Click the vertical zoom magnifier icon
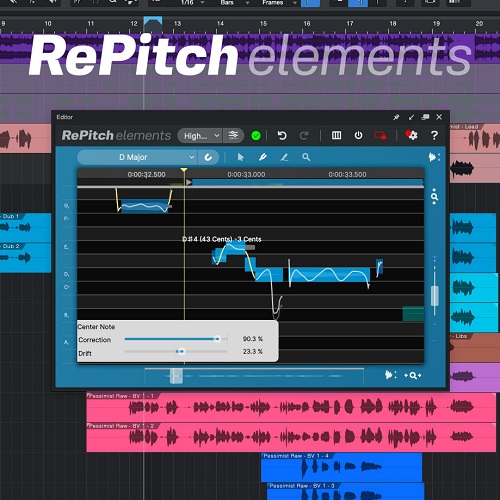Viewport: 500px width, 500px height. [434, 196]
